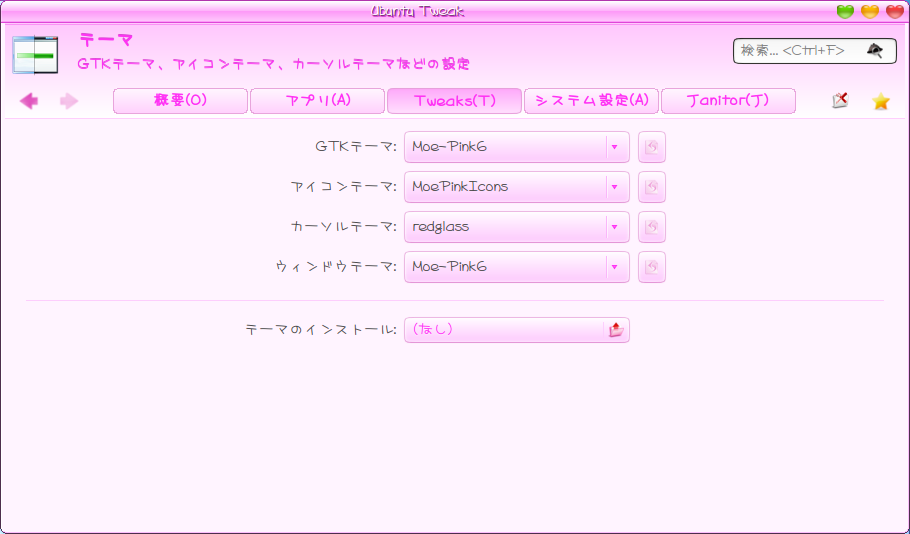This screenshot has width=910, height=534.
Task: Open the ウィンドウテーマ dropdown
Action: click(x=517, y=267)
